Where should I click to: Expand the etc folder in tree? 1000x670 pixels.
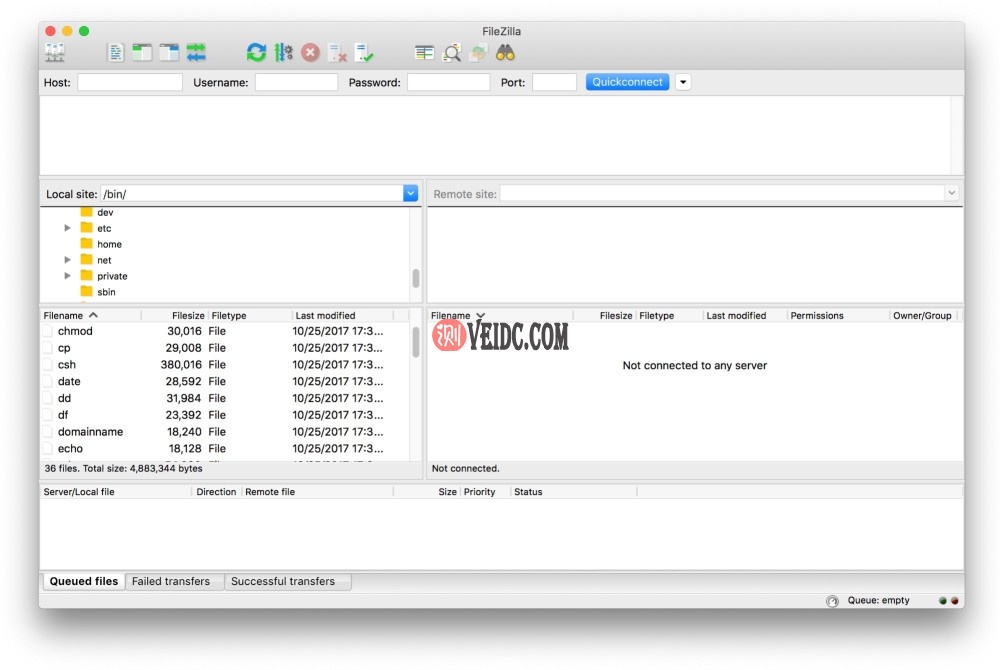pyautogui.click(x=68, y=229)
